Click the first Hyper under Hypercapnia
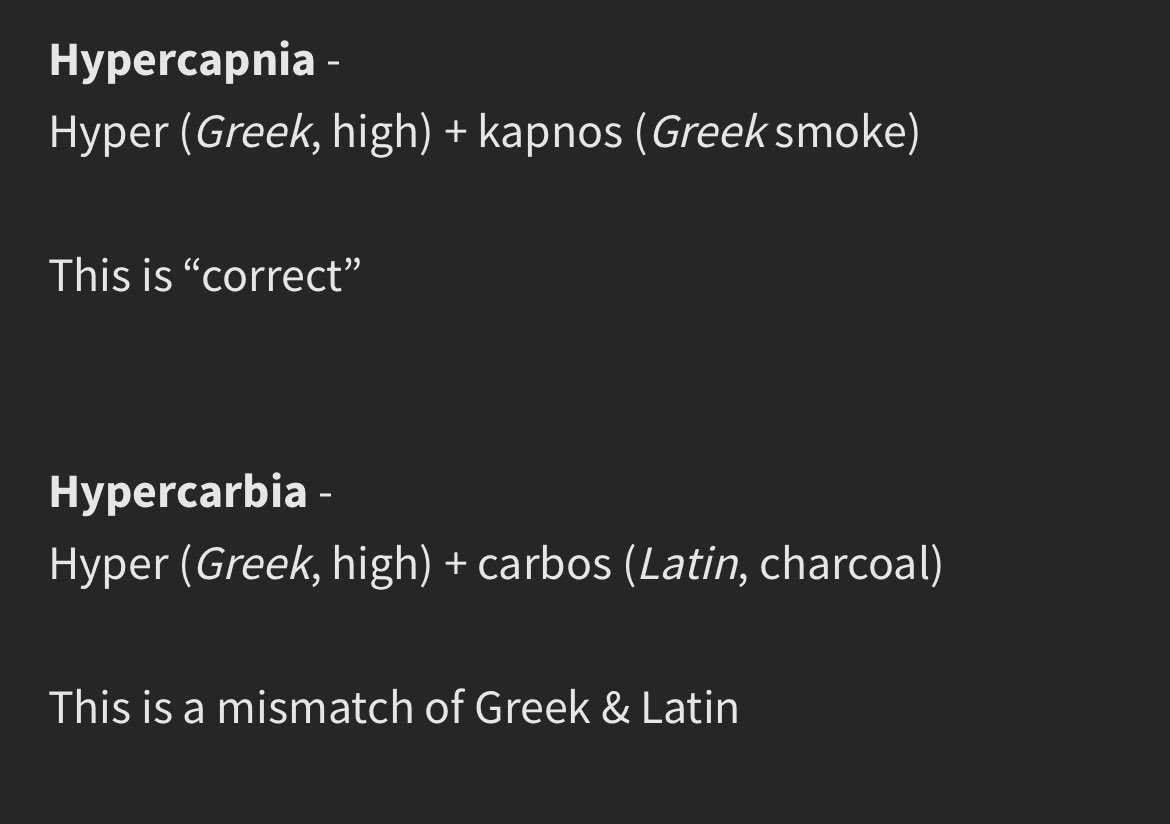1170x824 pixels. pyautogui.click(x=109, y=134)
